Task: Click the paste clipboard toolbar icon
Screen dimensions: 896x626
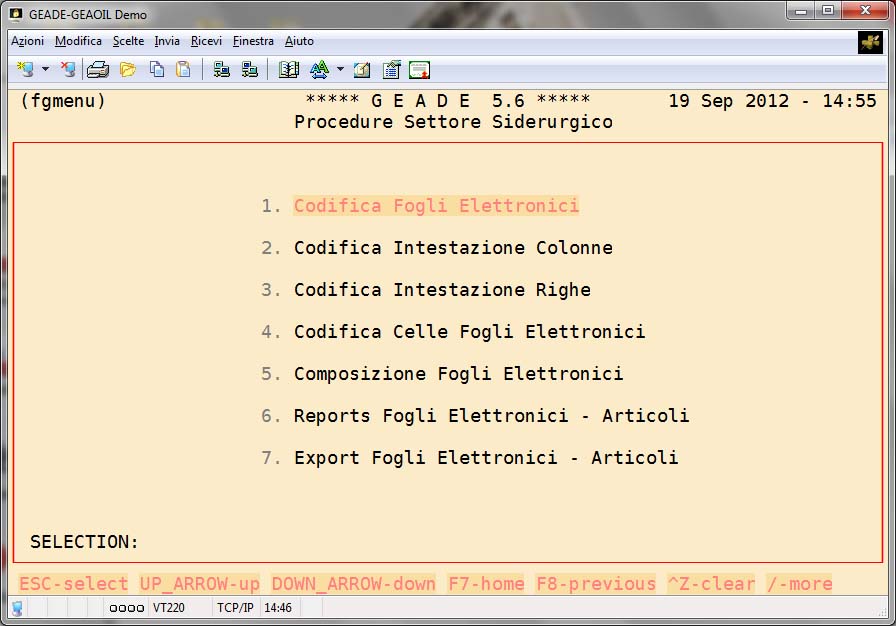Action: coord(183,70)
